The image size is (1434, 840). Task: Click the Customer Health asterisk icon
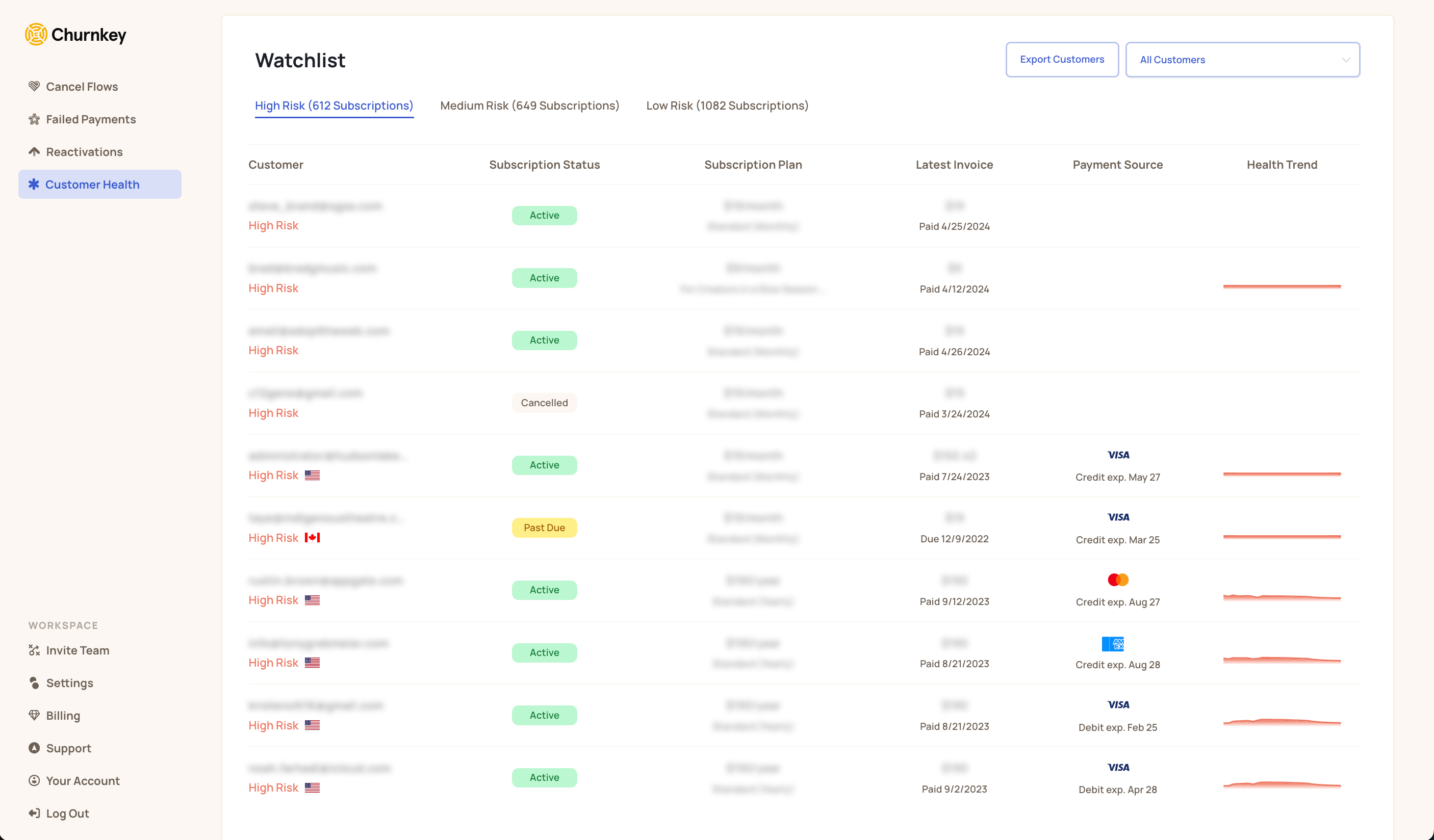click(x=35, y=185)
